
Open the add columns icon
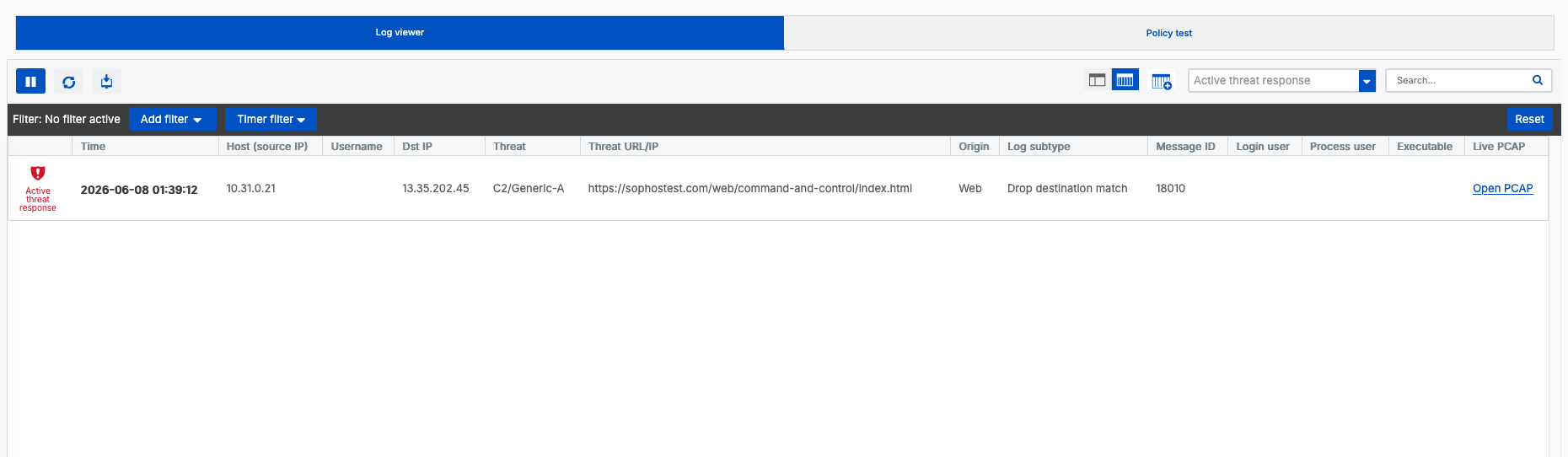point(1162,81)
